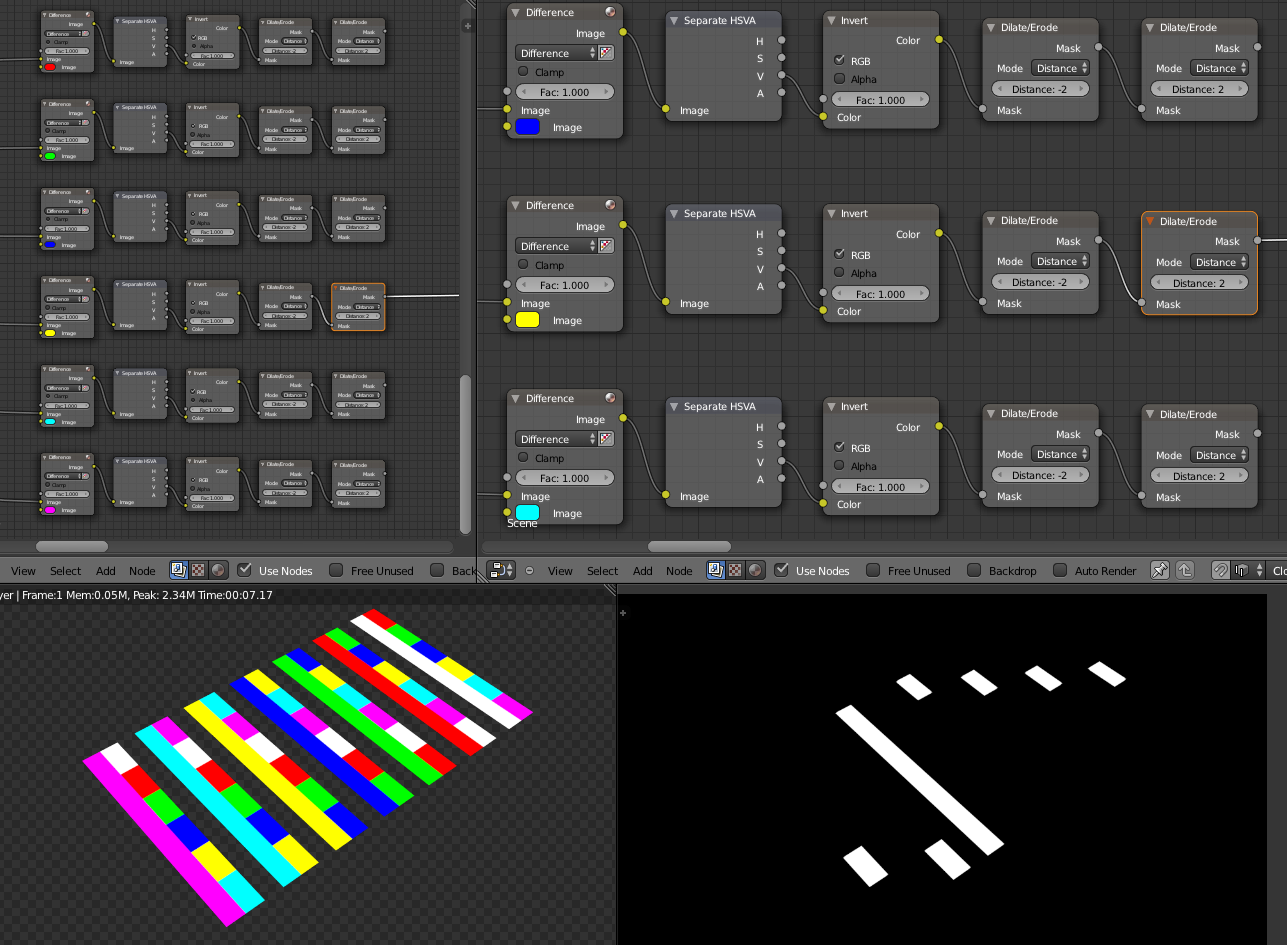The height and width of the screenshot is (945, 1287).
Task: Click Distance: 2 field on selected Dilate/Erode node
Action: click(1199, 283)
